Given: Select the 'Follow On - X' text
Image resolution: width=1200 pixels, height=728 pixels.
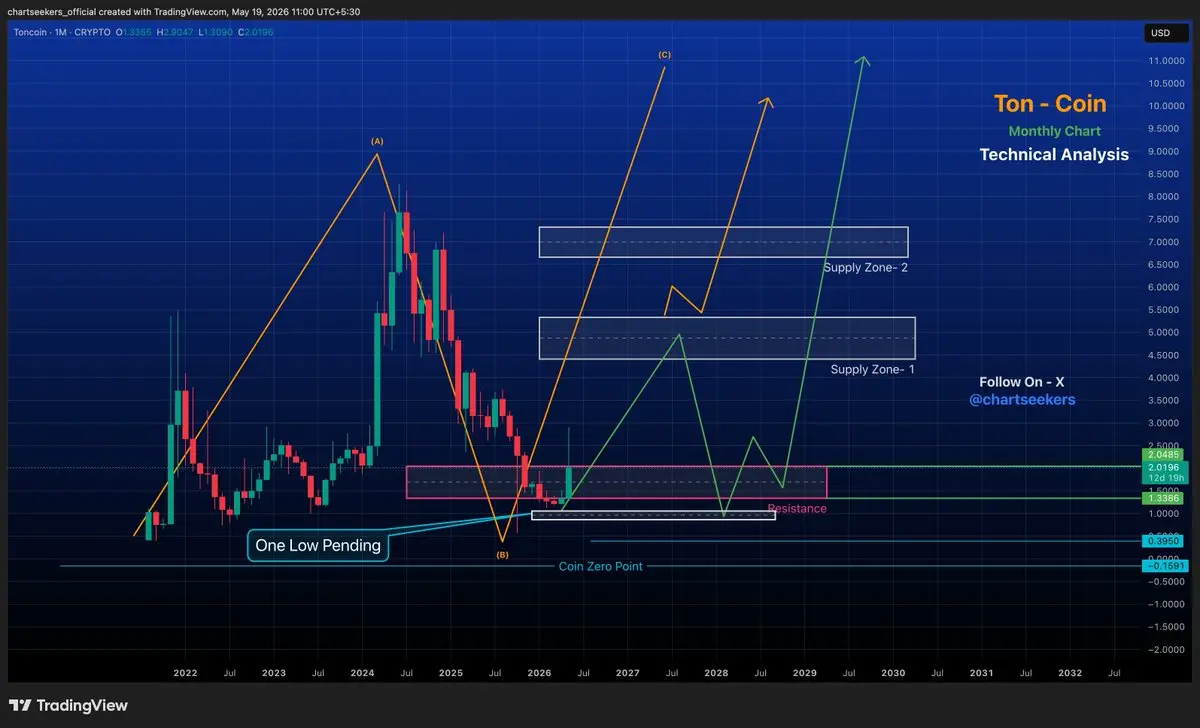Looking at the screenshot, I should click(1022, 382).
